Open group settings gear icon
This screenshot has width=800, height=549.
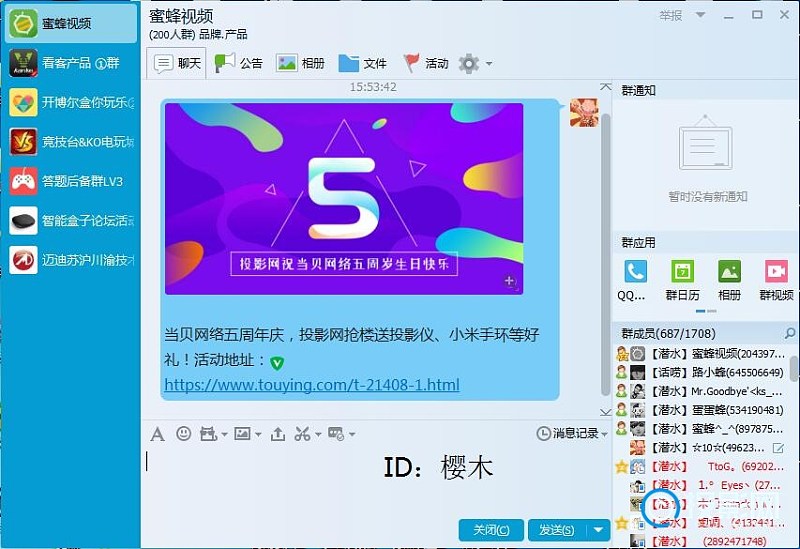click(x=468, y=64)
